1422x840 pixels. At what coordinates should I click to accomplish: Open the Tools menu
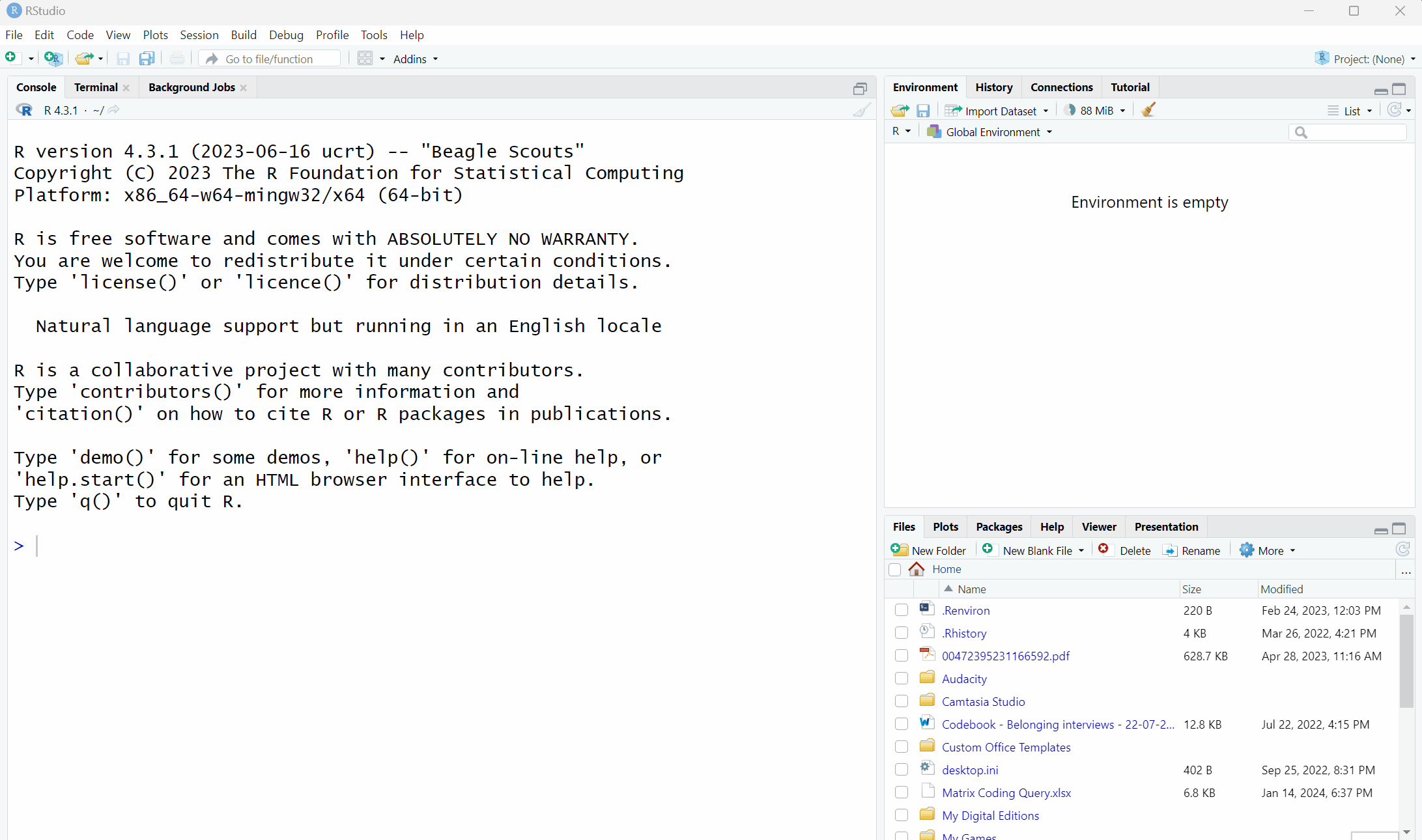(375, 35)
